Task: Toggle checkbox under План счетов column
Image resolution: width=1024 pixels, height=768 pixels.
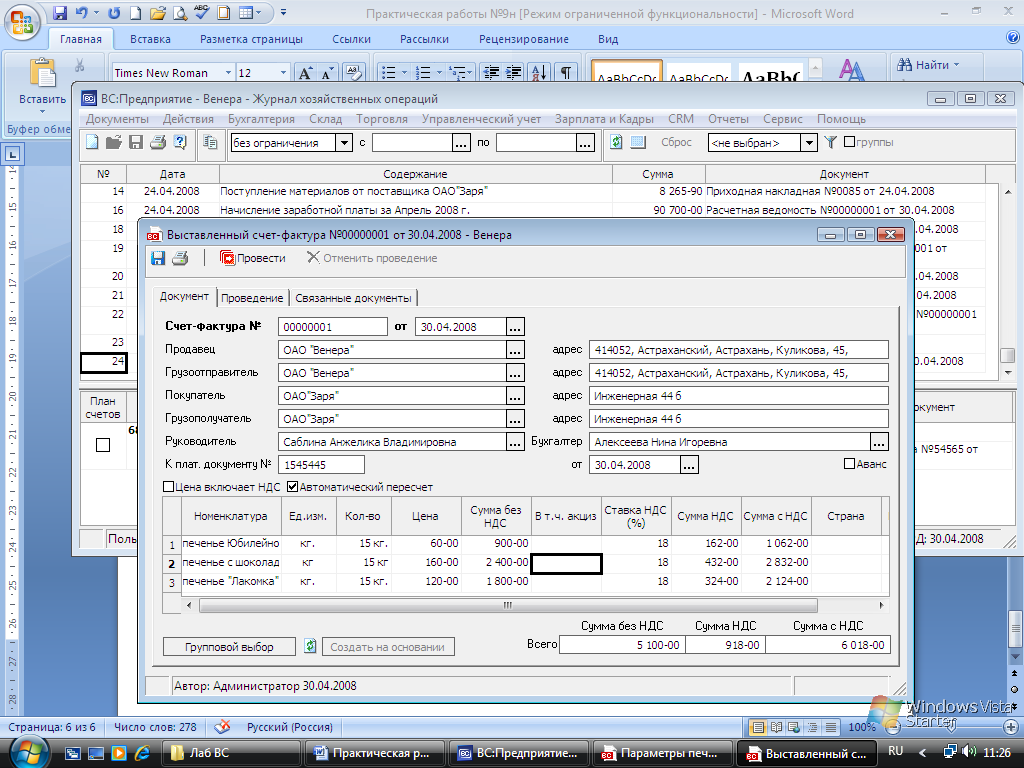Action: pyautogui.click(x=103, y=445)
